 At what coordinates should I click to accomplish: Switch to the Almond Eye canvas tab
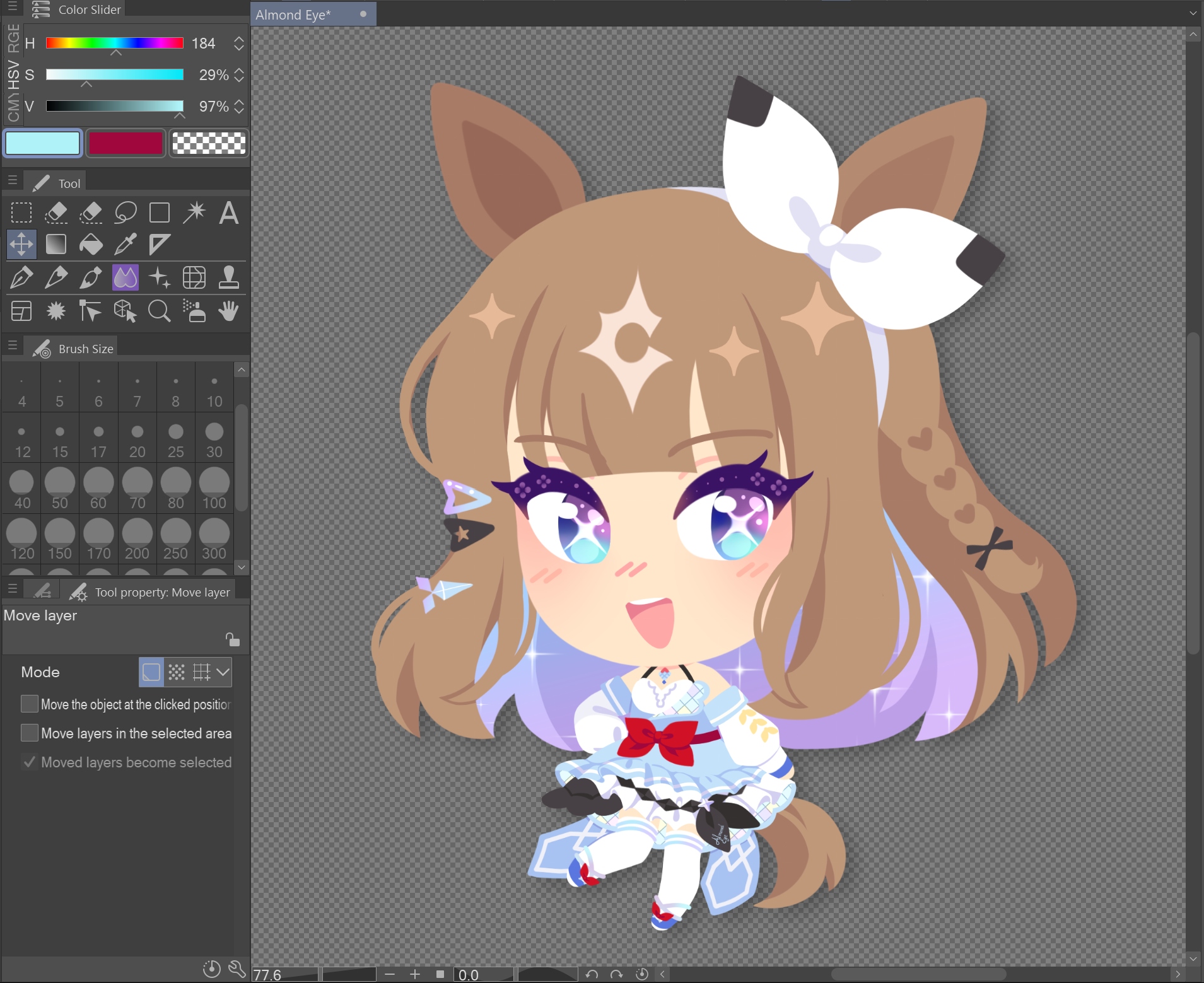[x=293, y=15]
